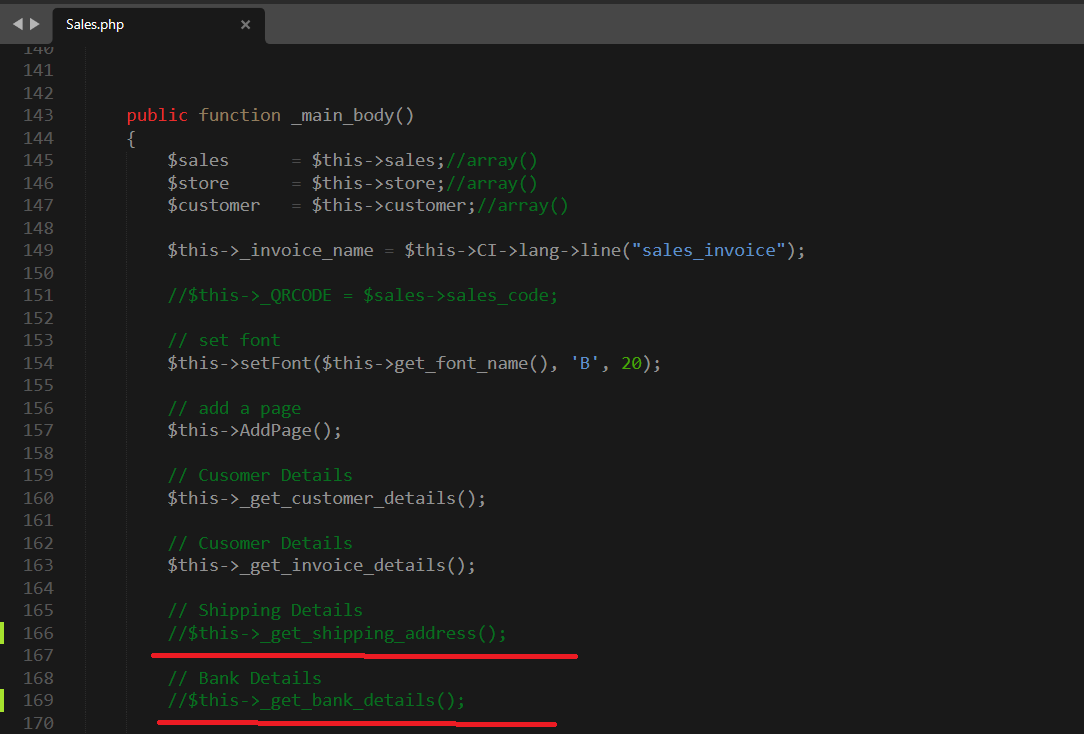Image resolution: width=1084 pixels, height=734 pixels.
Task: Click the font size value 20
Action: tap(631, 363)
